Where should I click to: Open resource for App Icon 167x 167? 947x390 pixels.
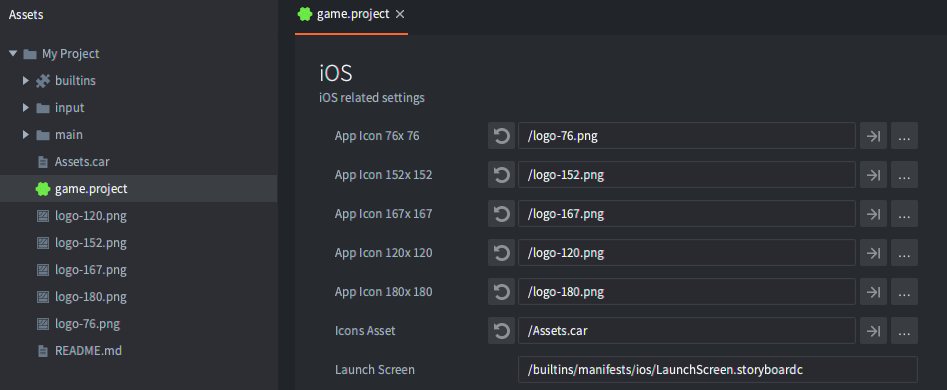tap(873, 214)
